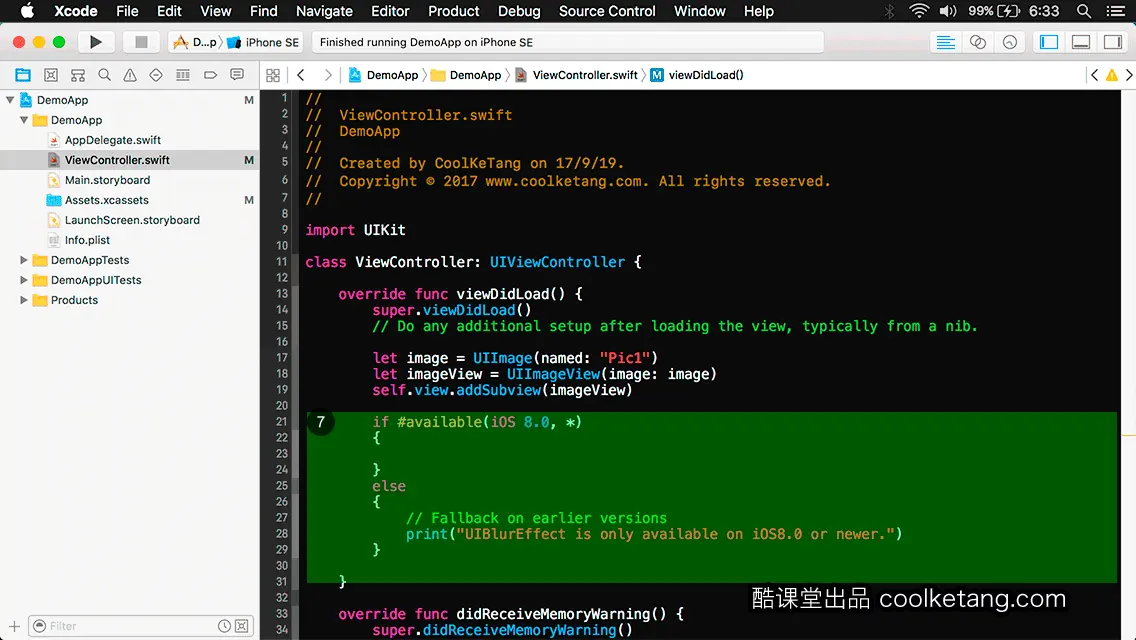Select AppDelegate.swift file

pyautogui.click(x=112, y=140)
